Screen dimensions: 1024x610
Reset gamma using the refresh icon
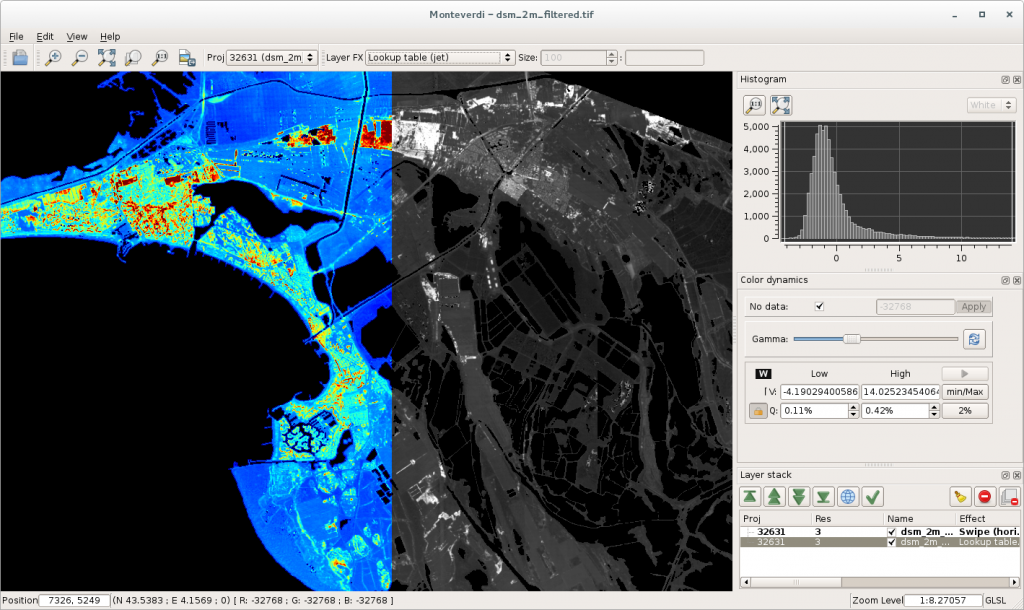pos(974,339)
